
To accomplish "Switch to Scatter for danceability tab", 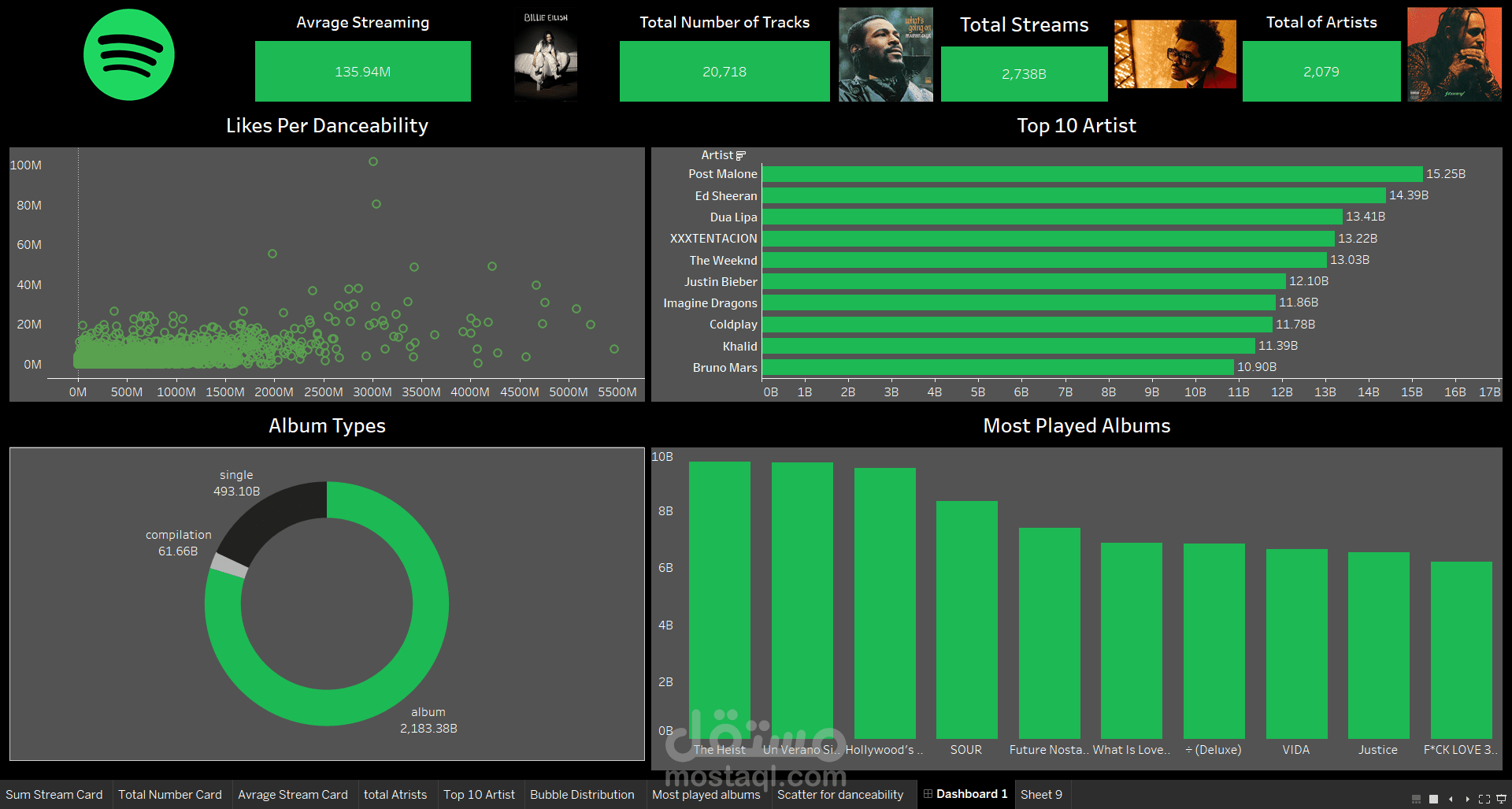I will (840, 795).
